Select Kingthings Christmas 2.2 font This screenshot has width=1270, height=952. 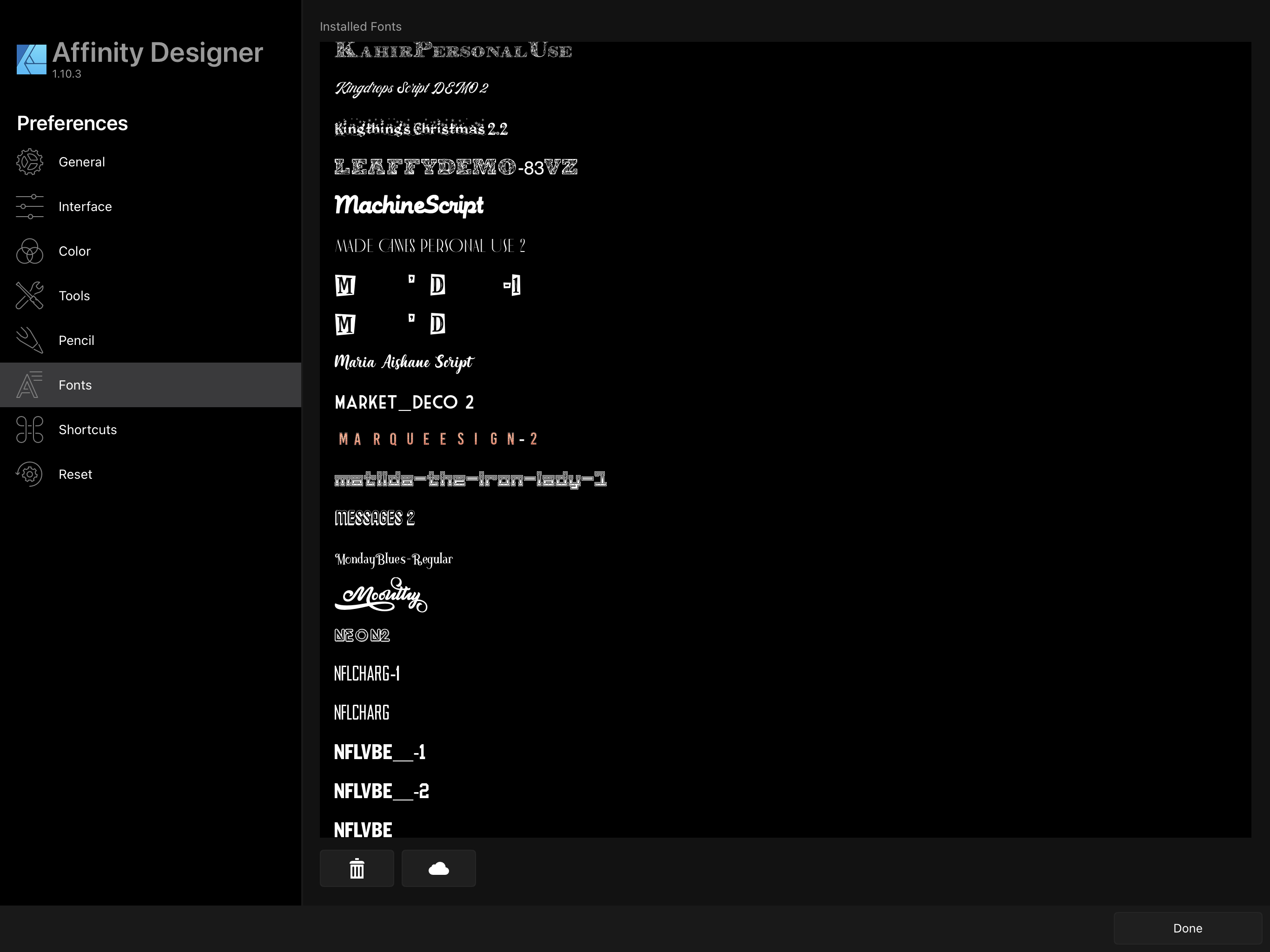click(x=421, y=127)
